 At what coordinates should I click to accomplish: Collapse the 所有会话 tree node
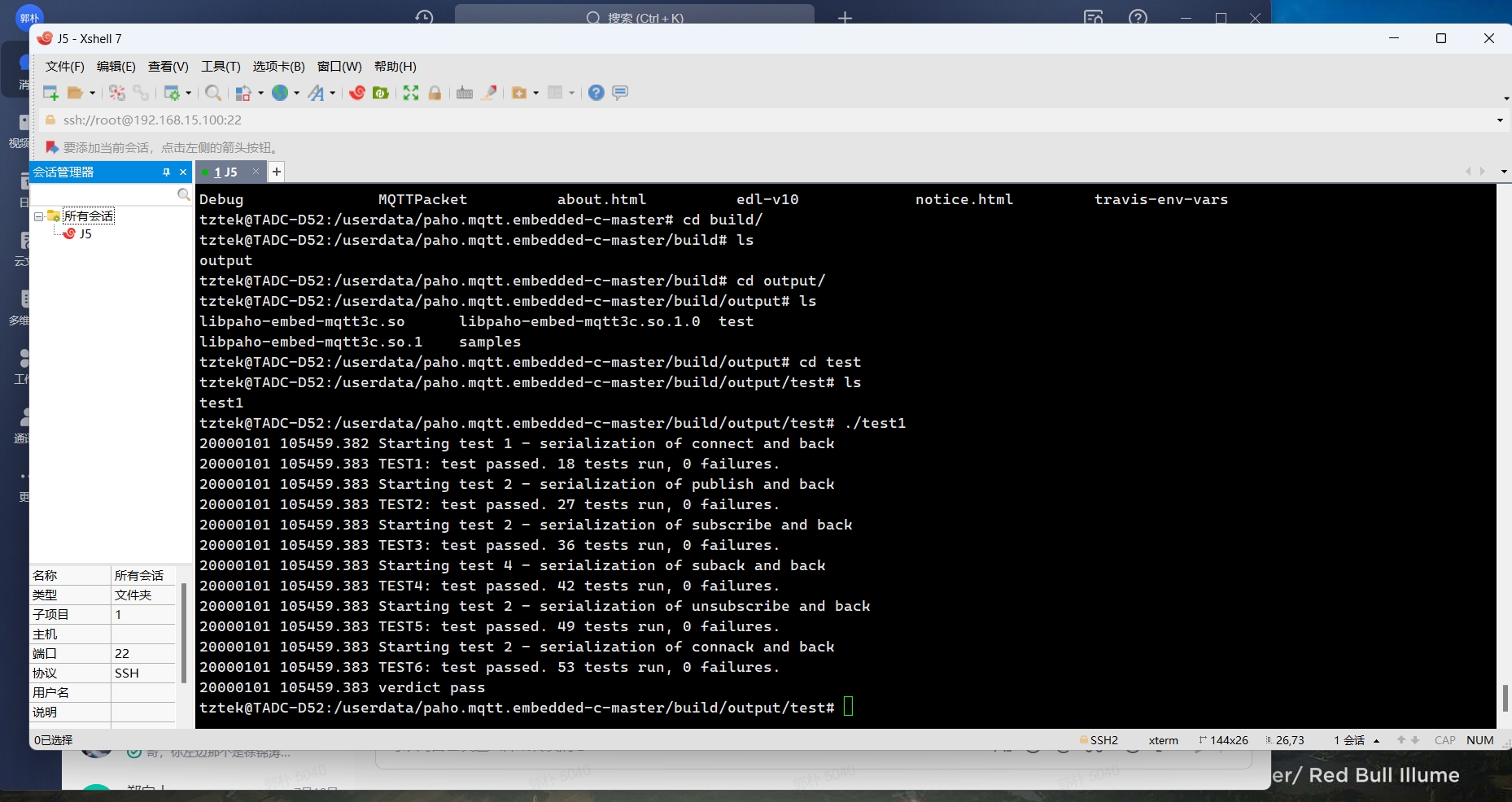[38, 216]
